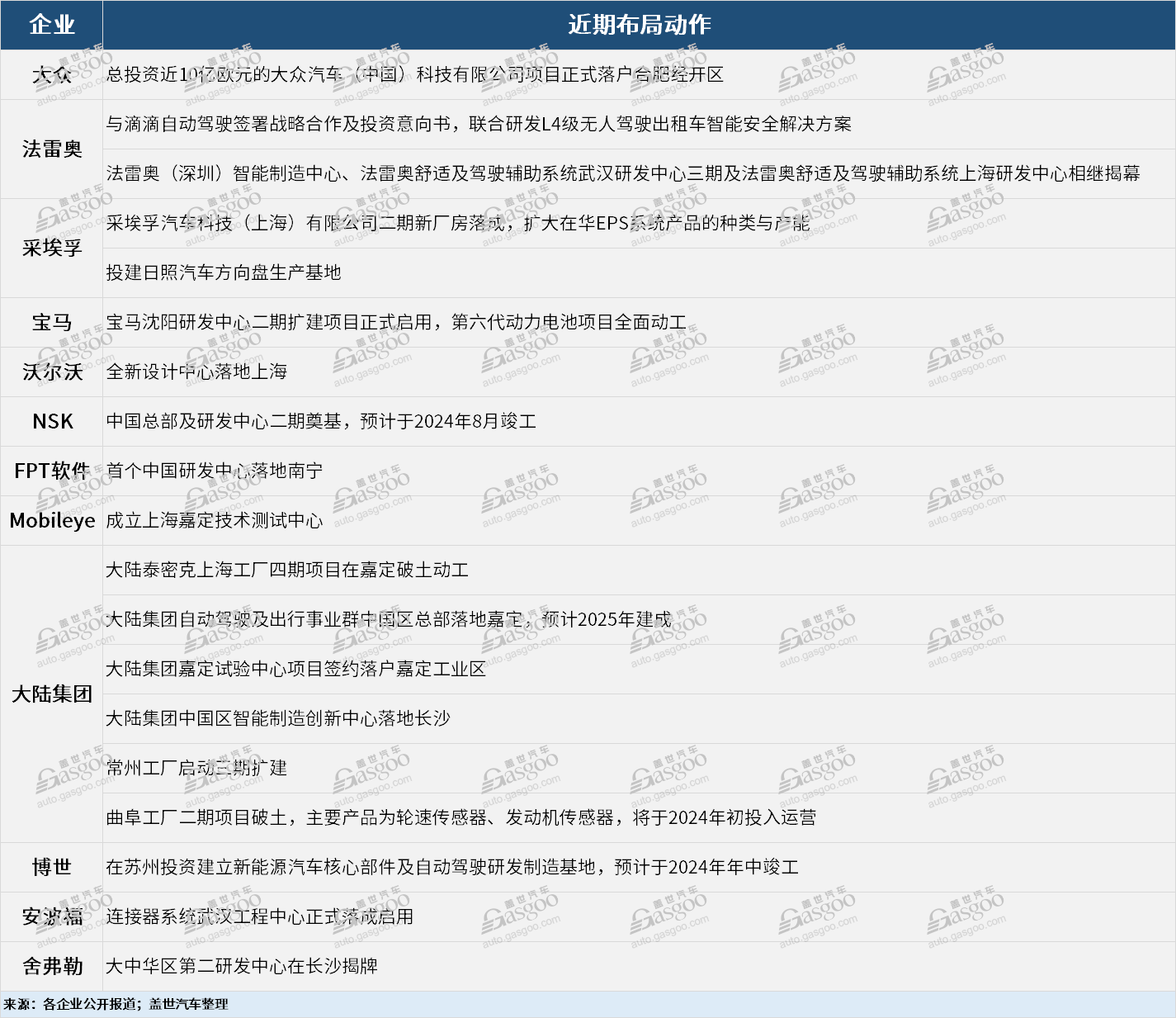Viewport: 1176px width, 1018px height.
Task: Select the 大陆集团 company cell
Action: point(51,694)
